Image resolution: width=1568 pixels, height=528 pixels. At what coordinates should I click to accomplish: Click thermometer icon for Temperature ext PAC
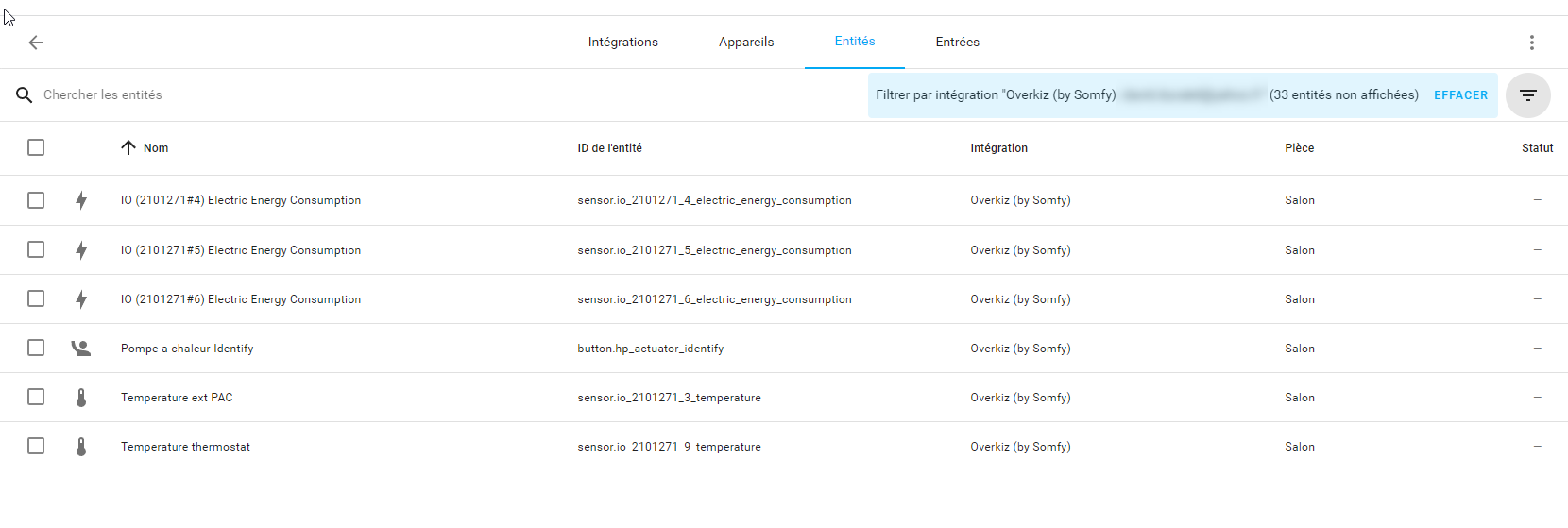click(81, 398)
